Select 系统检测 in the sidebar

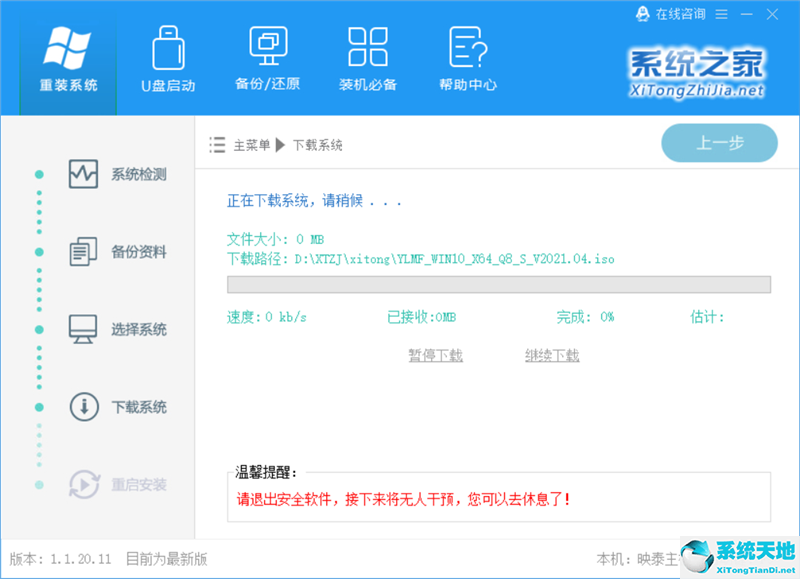tap(120, 174)
